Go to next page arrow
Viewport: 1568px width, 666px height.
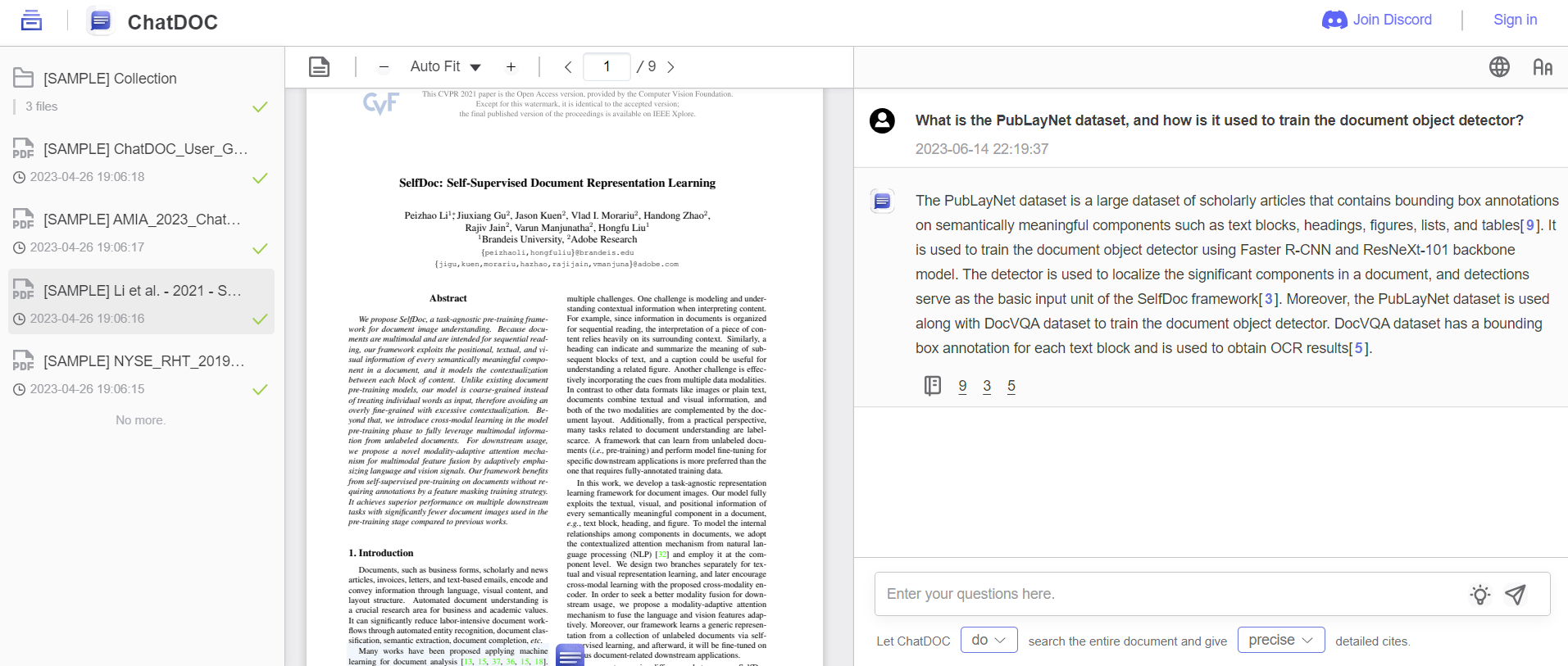[x=670, y=67]
